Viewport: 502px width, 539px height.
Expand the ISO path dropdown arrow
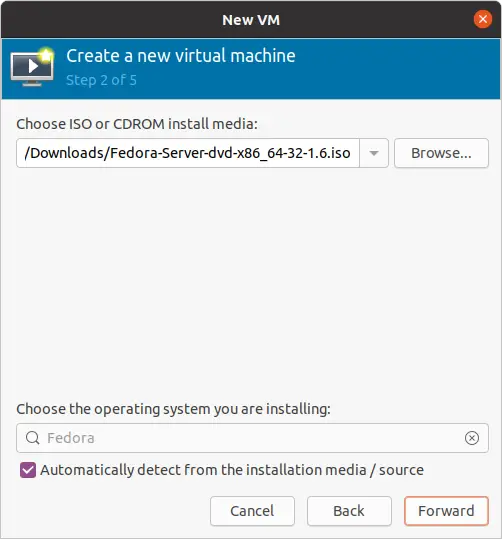[374, 153]
